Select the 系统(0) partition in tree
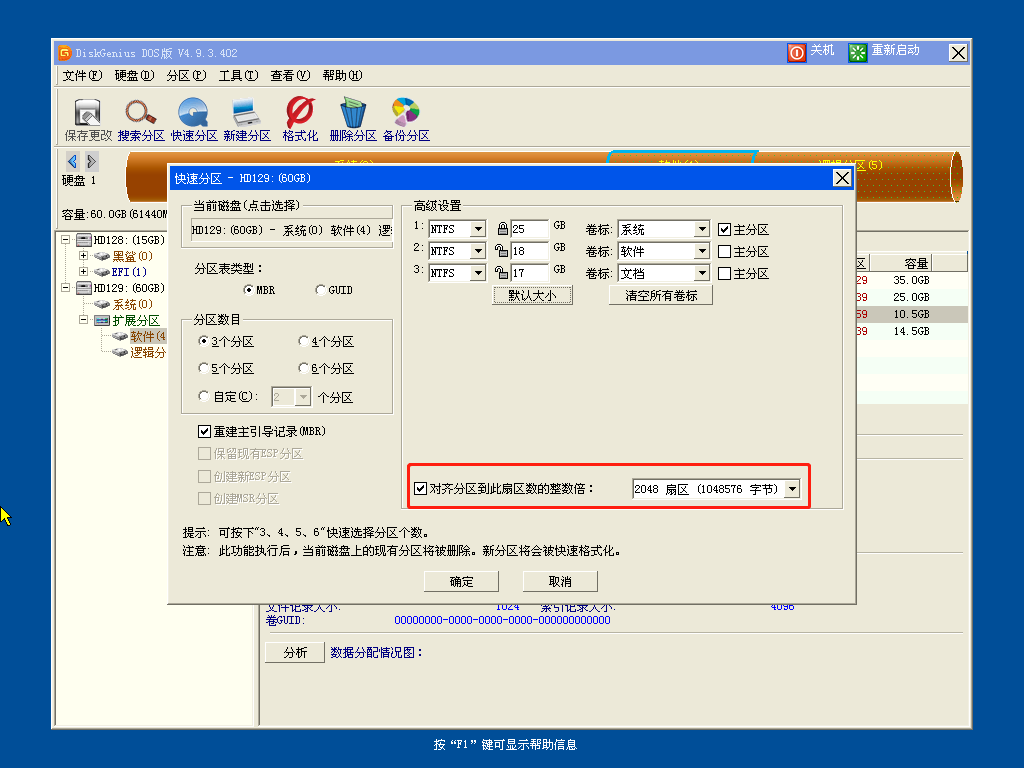This screenshot has height=768, width=1024. click(133, 304)
